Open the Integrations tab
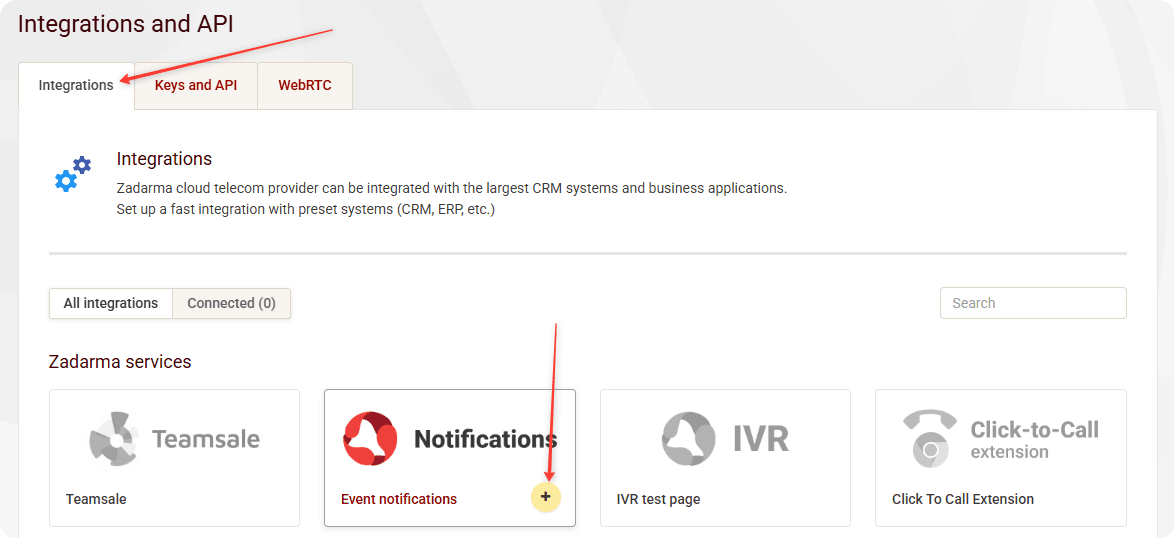Viewport: 1174px width, 538px height. [x=76, y=85]
